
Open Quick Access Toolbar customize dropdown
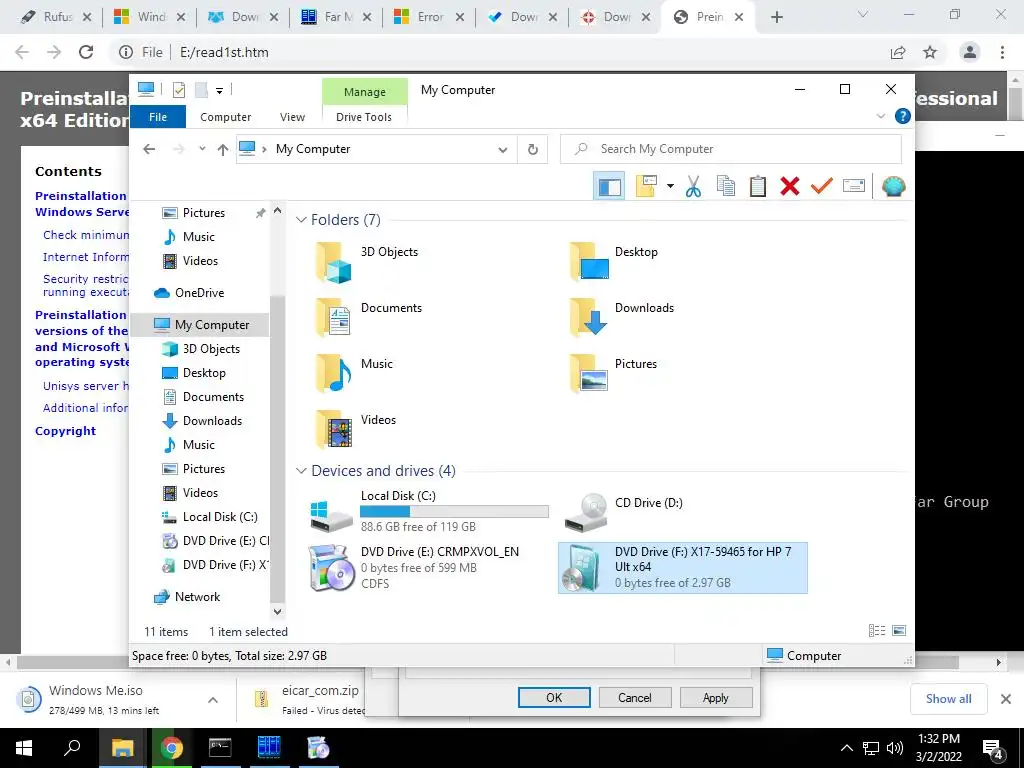pyautogui.click(x=219, y=91)
